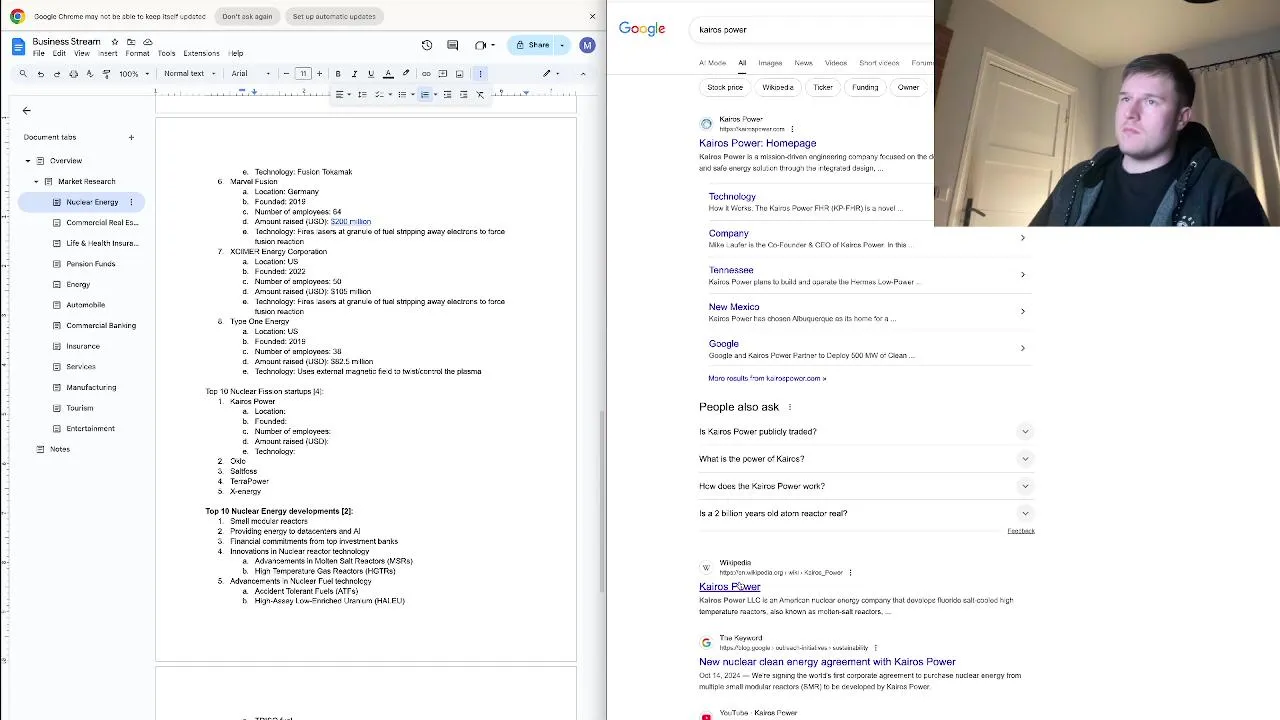This screenshot has width=1280, height=720.
Task: Click the spelling and grammar check icon
Action: (x=89, y=74)
